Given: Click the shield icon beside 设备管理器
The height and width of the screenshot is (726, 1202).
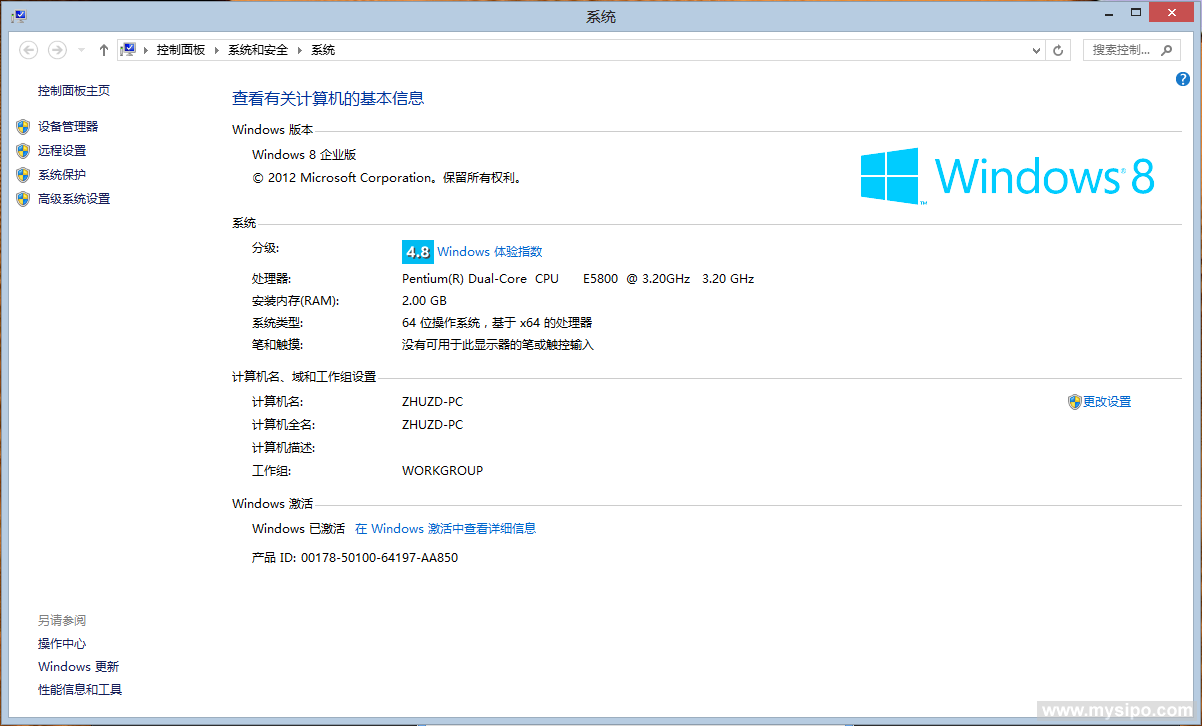Looking at the screenshot, I should pos(23,127).
